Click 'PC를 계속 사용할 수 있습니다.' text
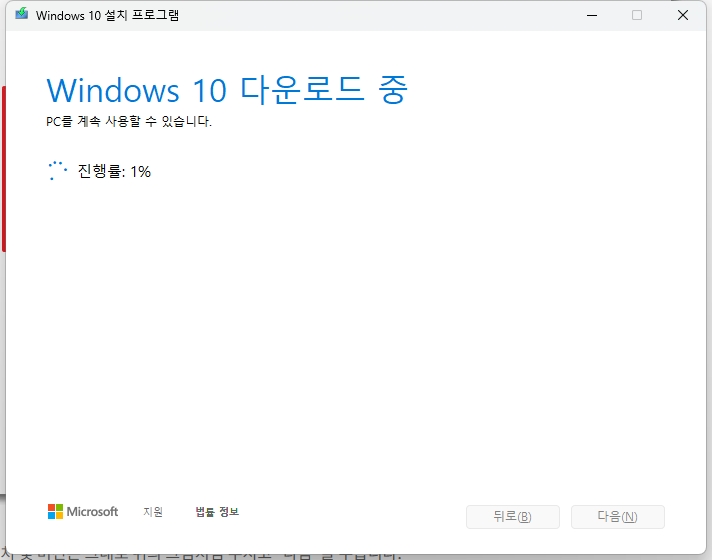The height and width of the screenshot is (560, 712). [129, 121]
